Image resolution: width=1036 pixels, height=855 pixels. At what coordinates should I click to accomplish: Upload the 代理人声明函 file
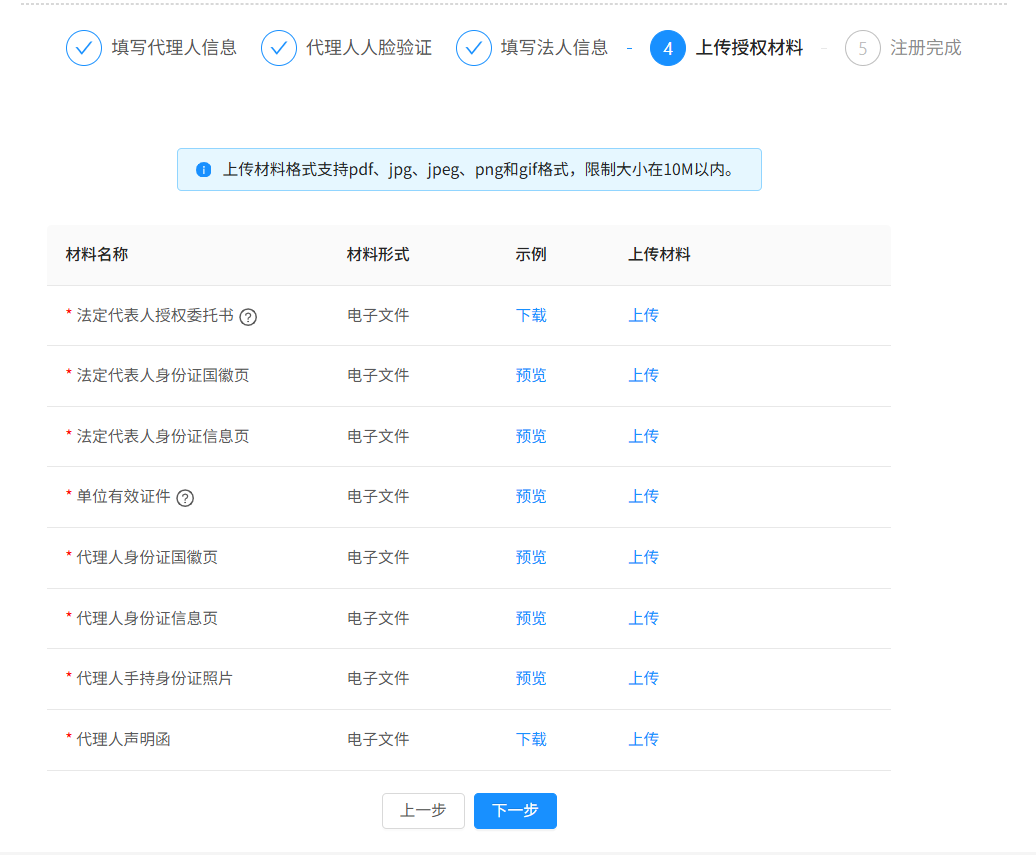pos(643,740)
